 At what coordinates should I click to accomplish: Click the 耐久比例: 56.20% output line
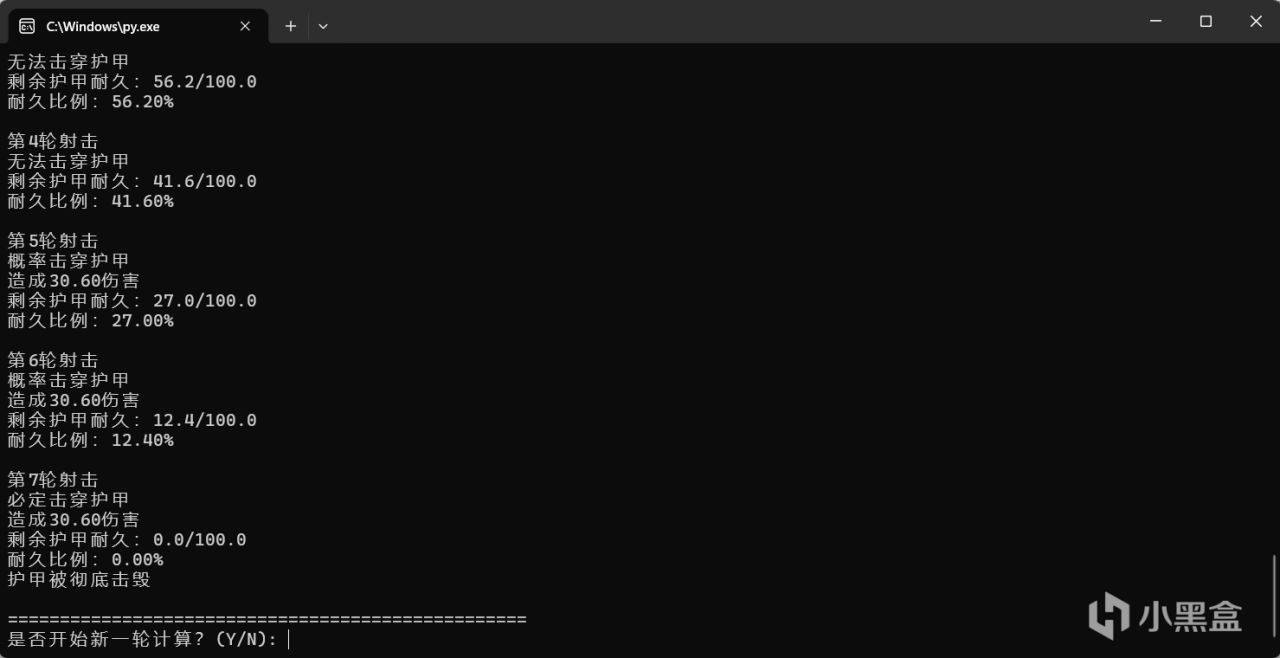pos(90,101)
